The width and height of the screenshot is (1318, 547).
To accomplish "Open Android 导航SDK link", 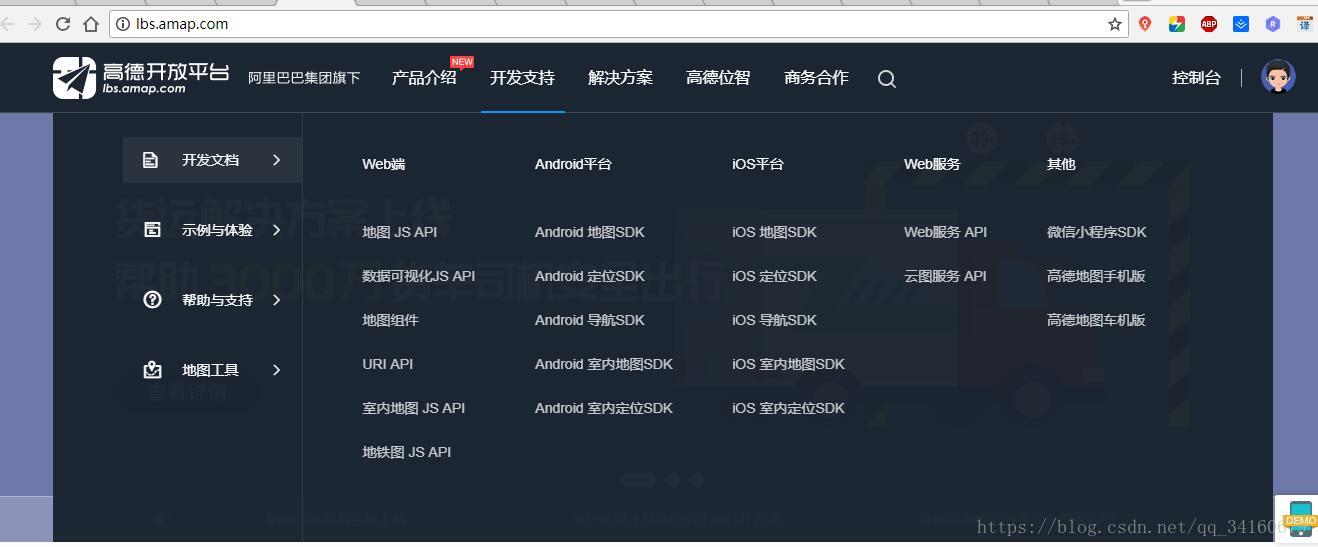I will coord(590,320).
